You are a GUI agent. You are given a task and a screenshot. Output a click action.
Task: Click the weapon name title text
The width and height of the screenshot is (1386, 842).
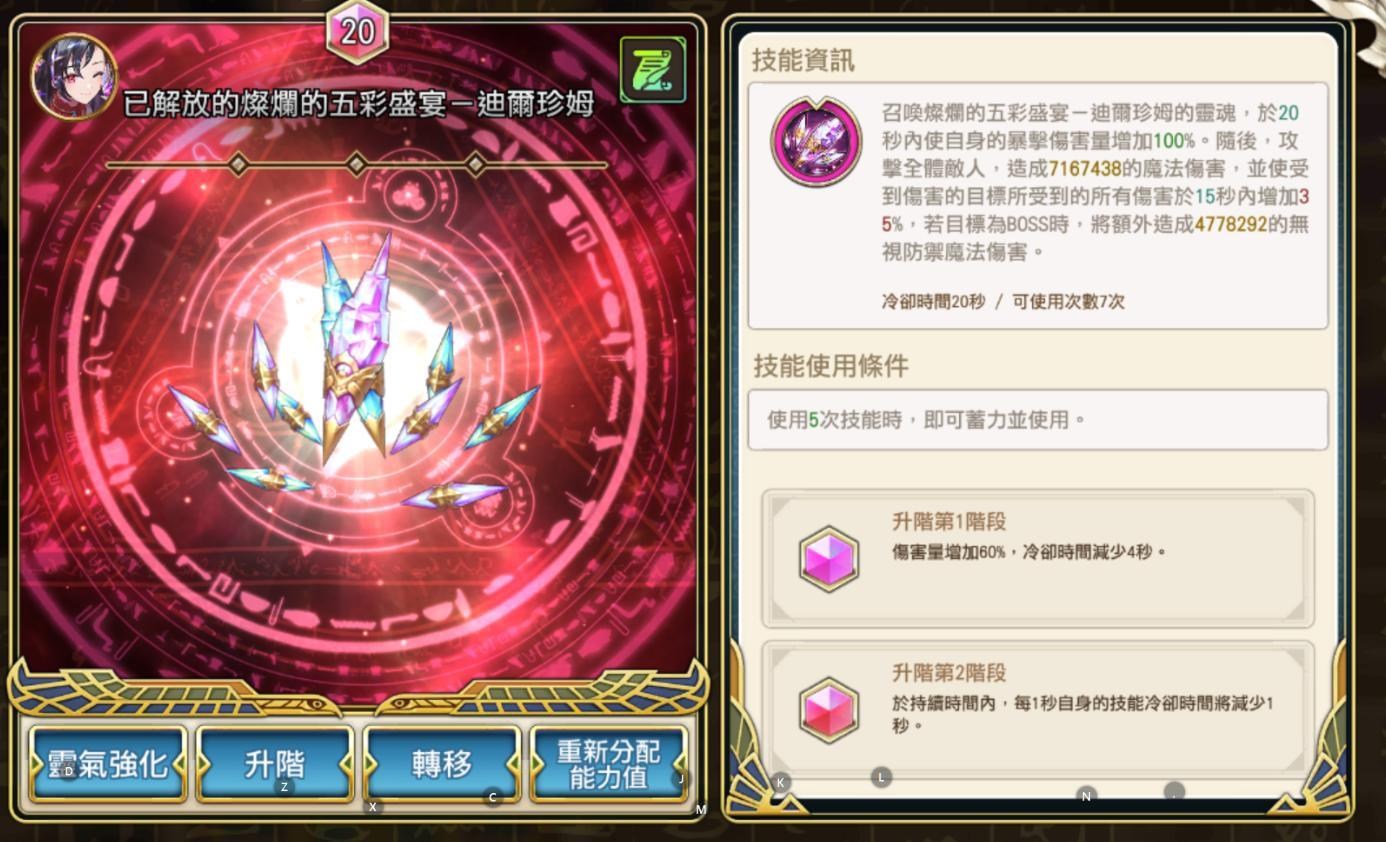(x=359, y=103)
